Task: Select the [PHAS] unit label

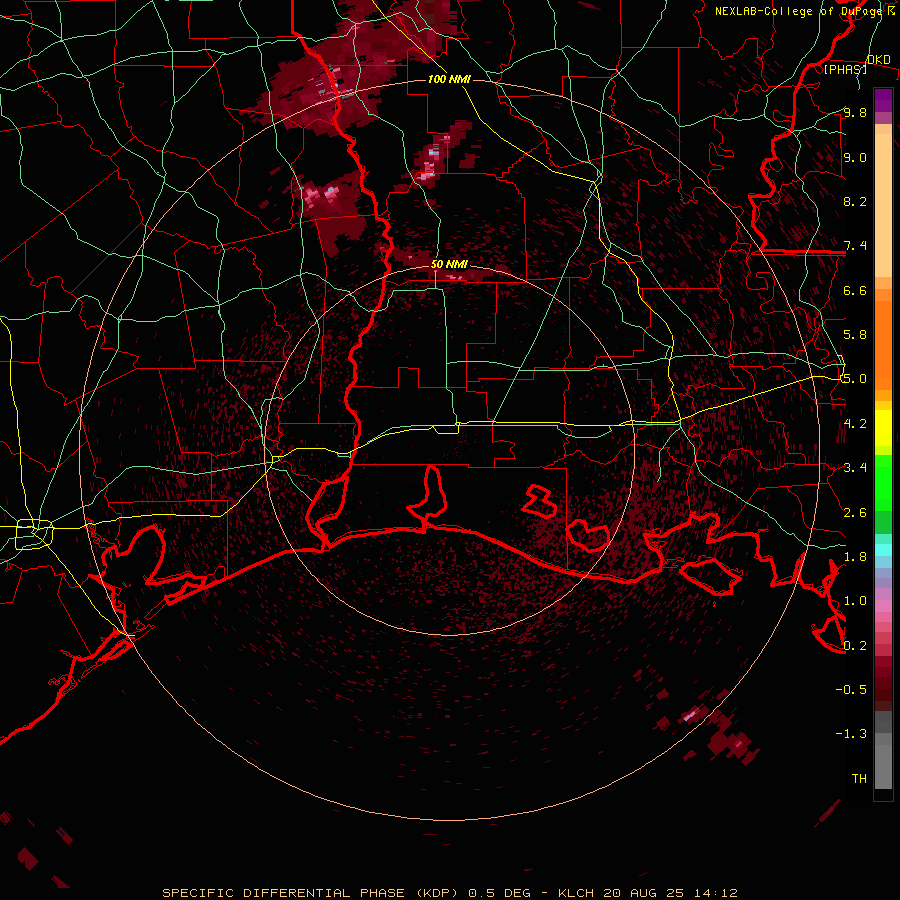Action: 845,69
